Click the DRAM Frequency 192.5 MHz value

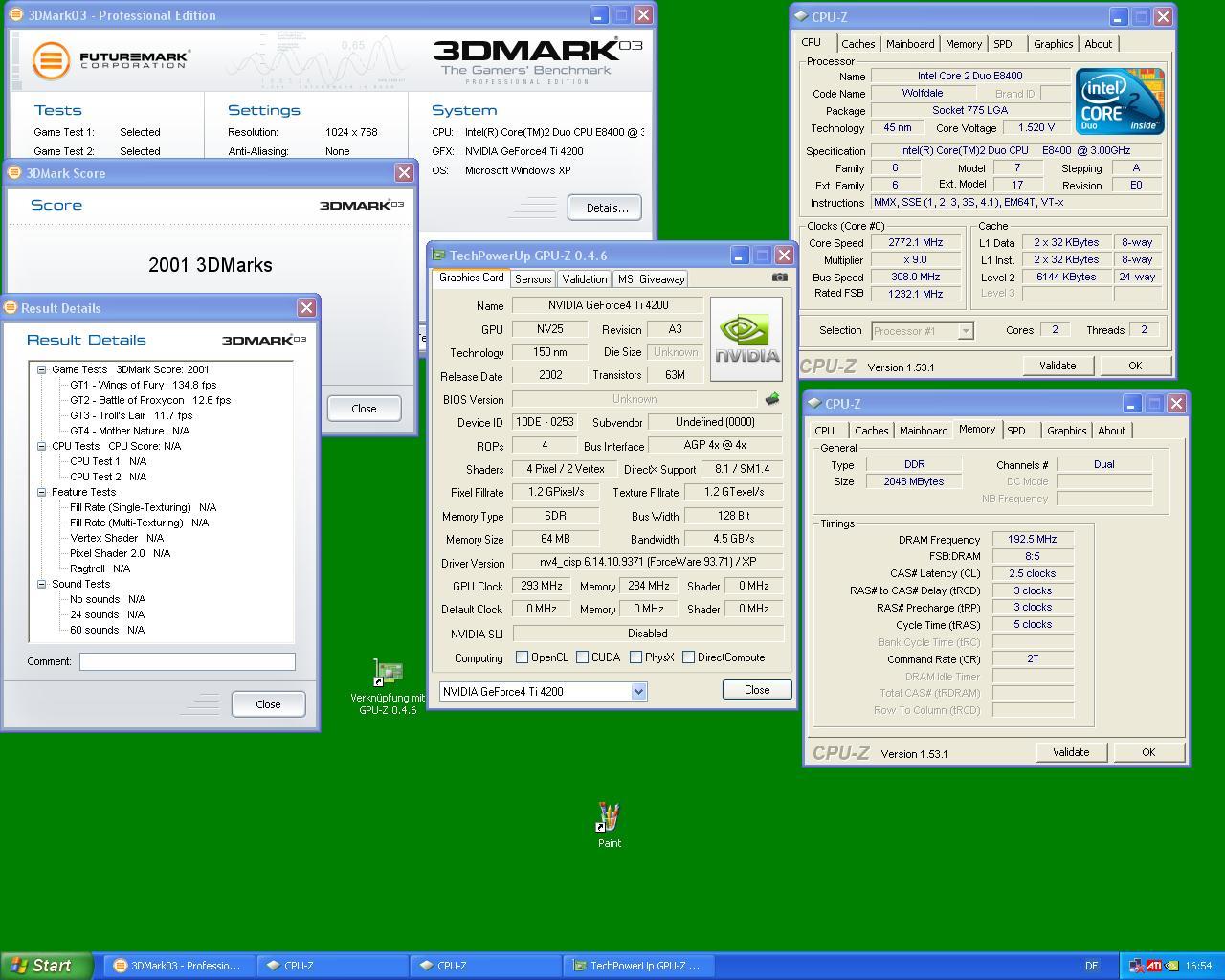(1033, 540)
